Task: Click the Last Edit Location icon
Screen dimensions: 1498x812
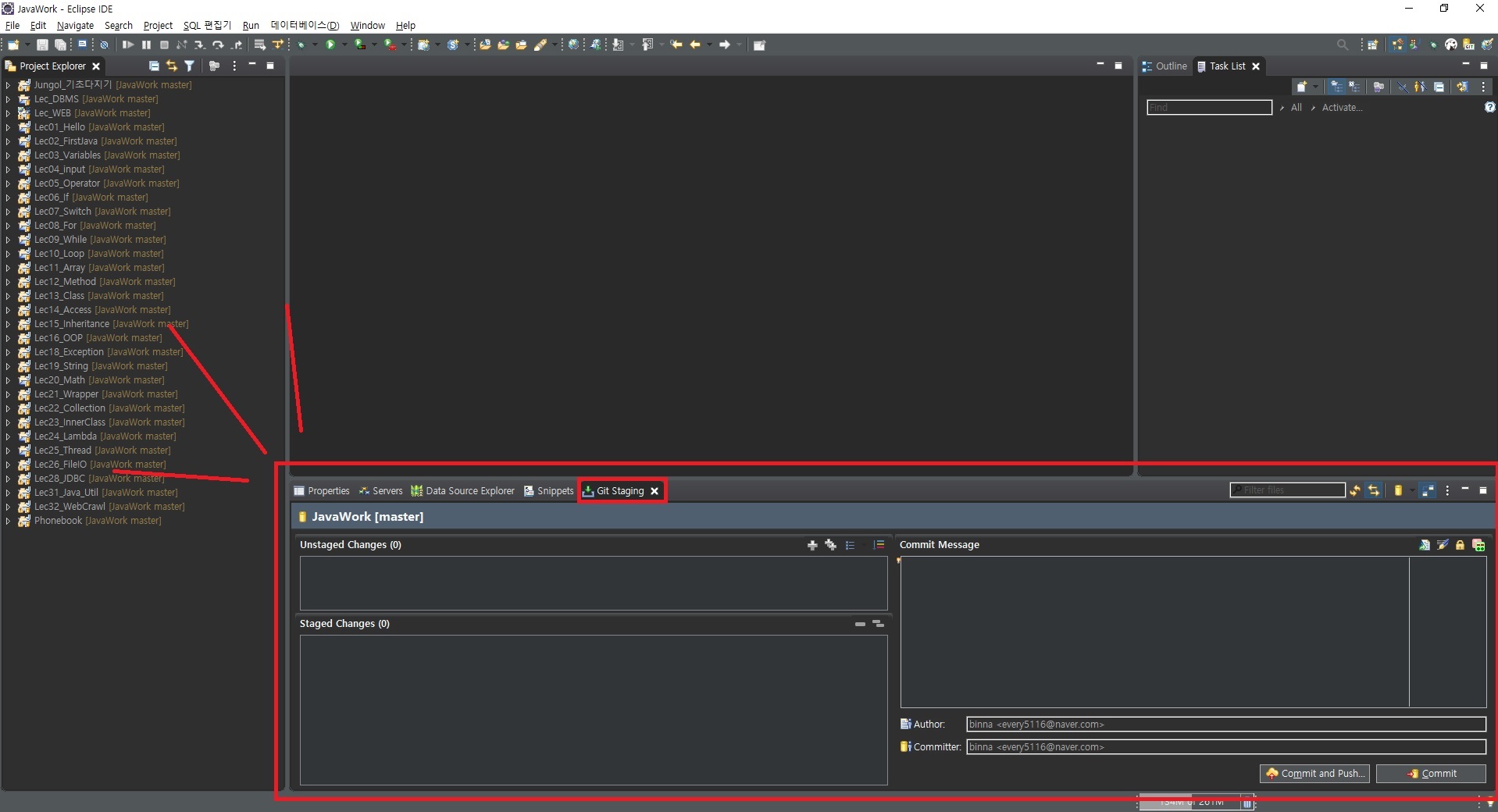Action: [x=676, y=45]
